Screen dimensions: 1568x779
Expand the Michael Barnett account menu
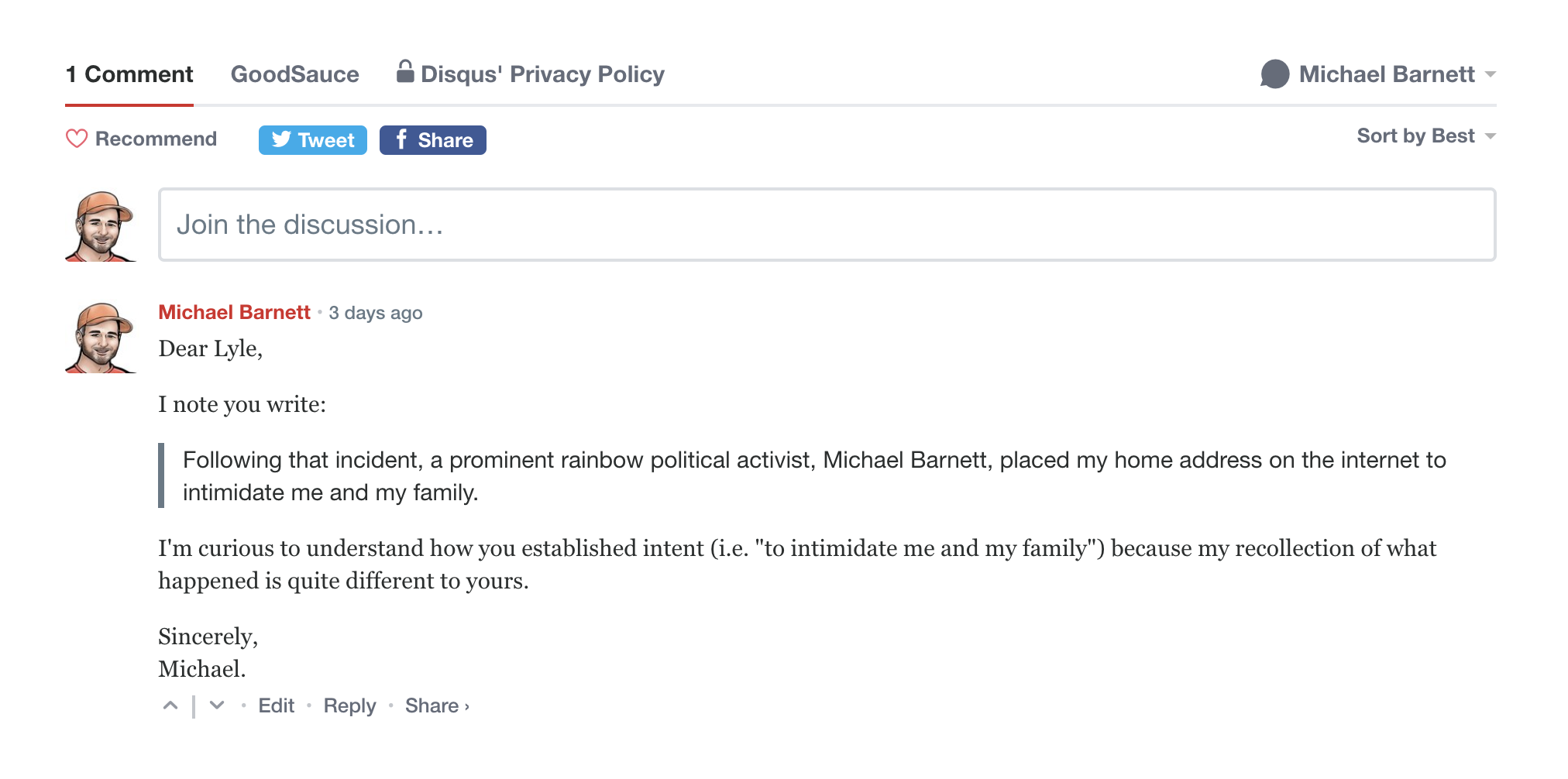click(x=1489, y=74)
